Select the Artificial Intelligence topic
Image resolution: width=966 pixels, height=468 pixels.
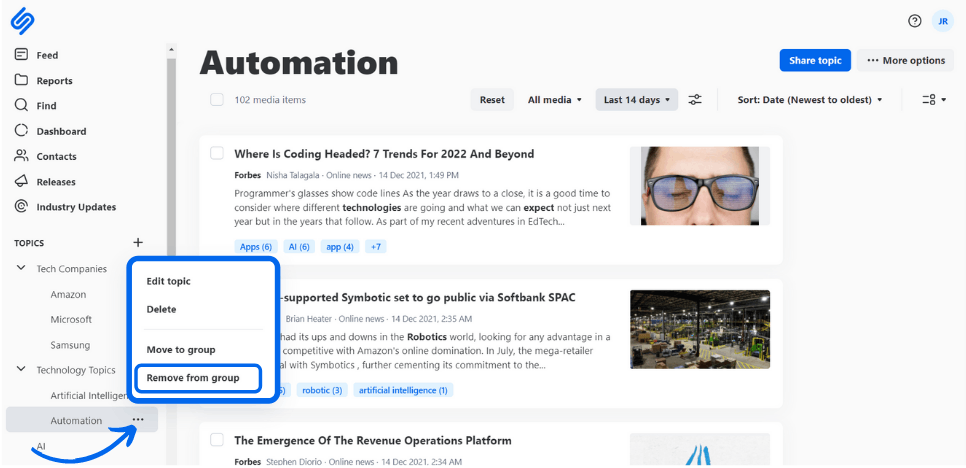(x=89, y=395)
